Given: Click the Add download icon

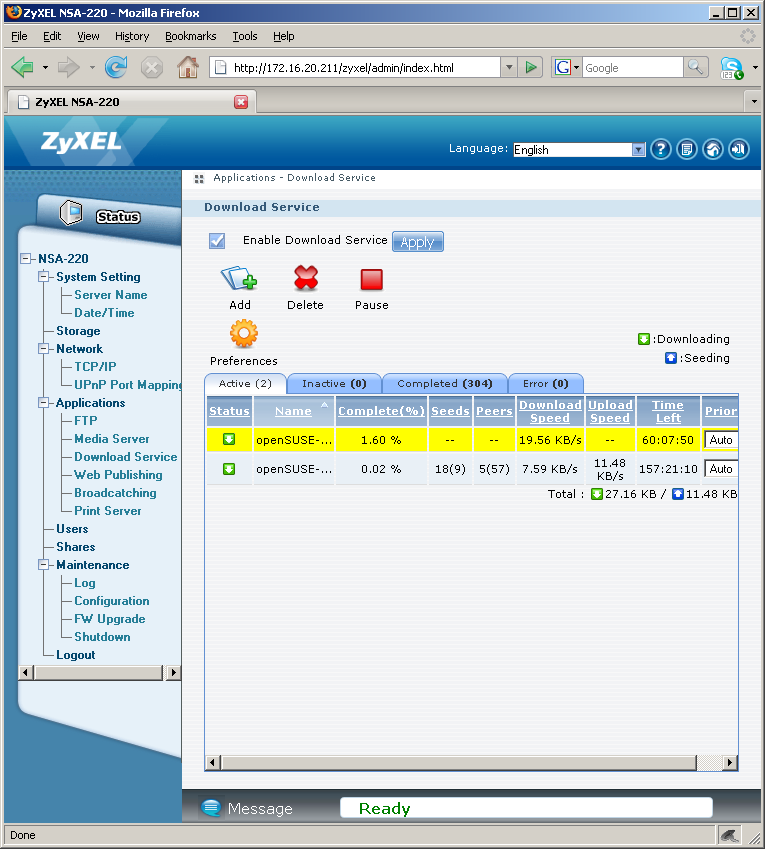Looking at the screenshot, I should click(x=239, y=278).
